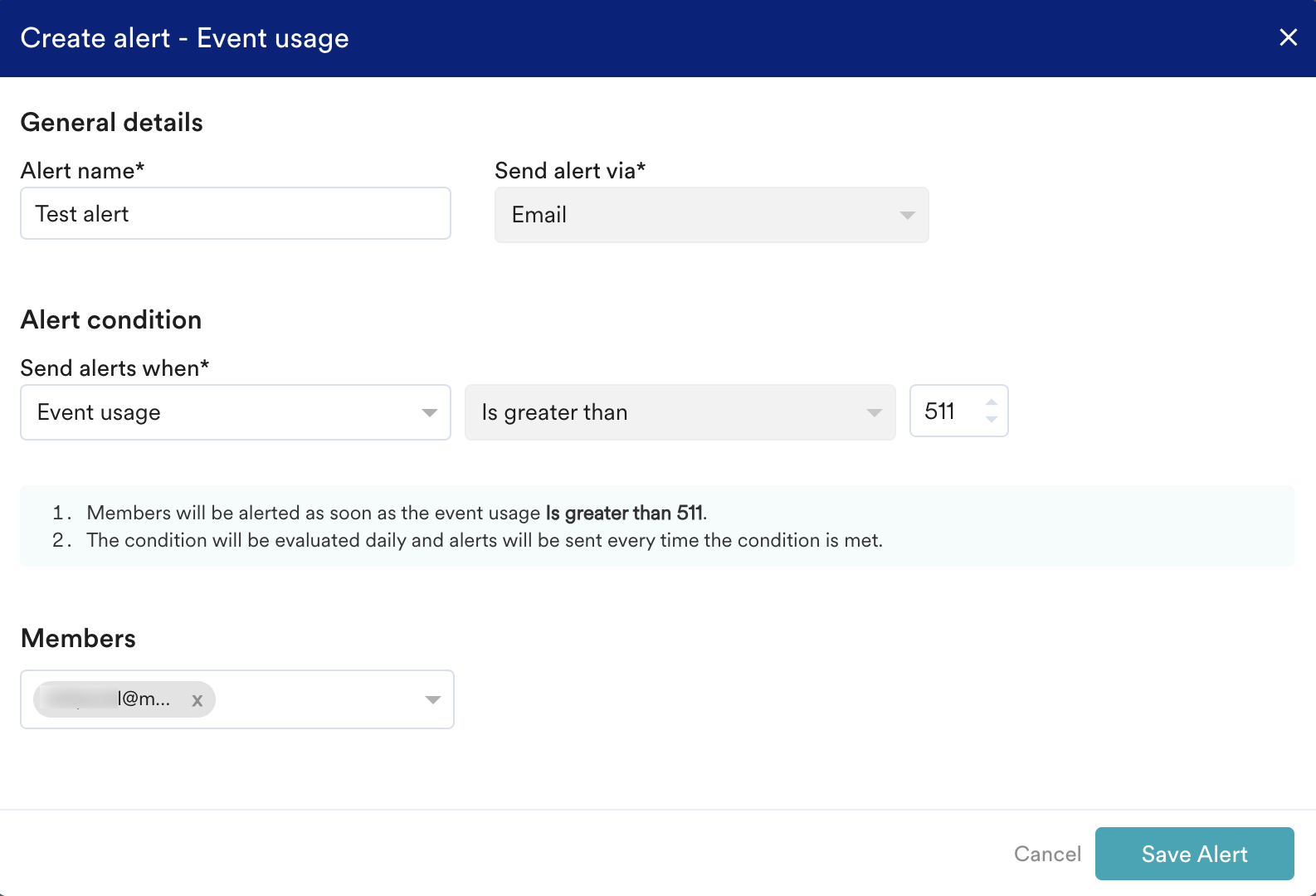Remove the selected member email chip
This screenshot has height=896, width=1316.
click(x=197, y=700)
